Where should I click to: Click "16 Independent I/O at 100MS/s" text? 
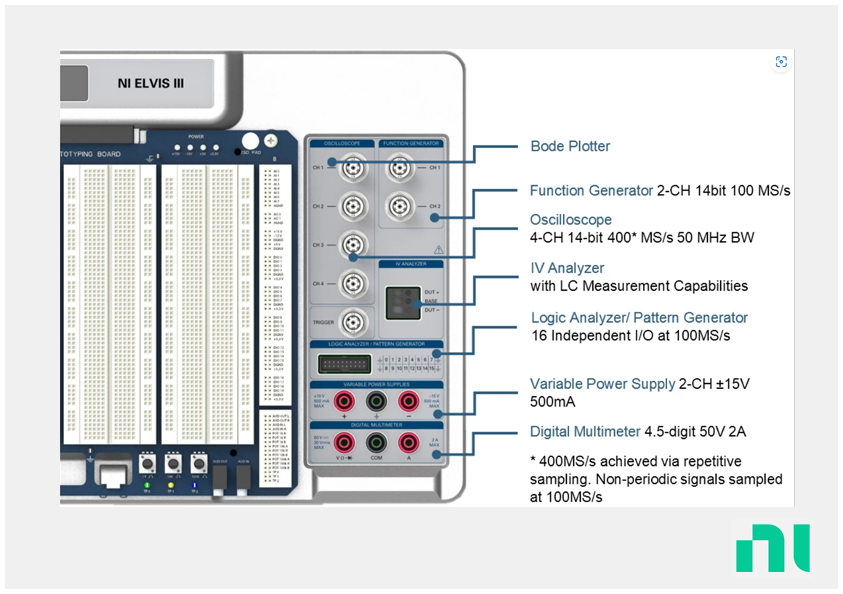(631, 336)
